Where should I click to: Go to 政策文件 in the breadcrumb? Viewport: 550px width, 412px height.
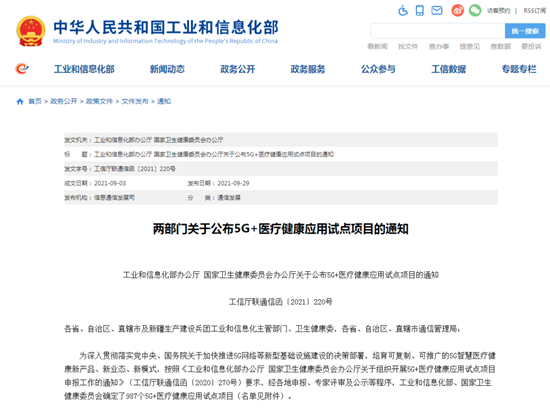99,101
